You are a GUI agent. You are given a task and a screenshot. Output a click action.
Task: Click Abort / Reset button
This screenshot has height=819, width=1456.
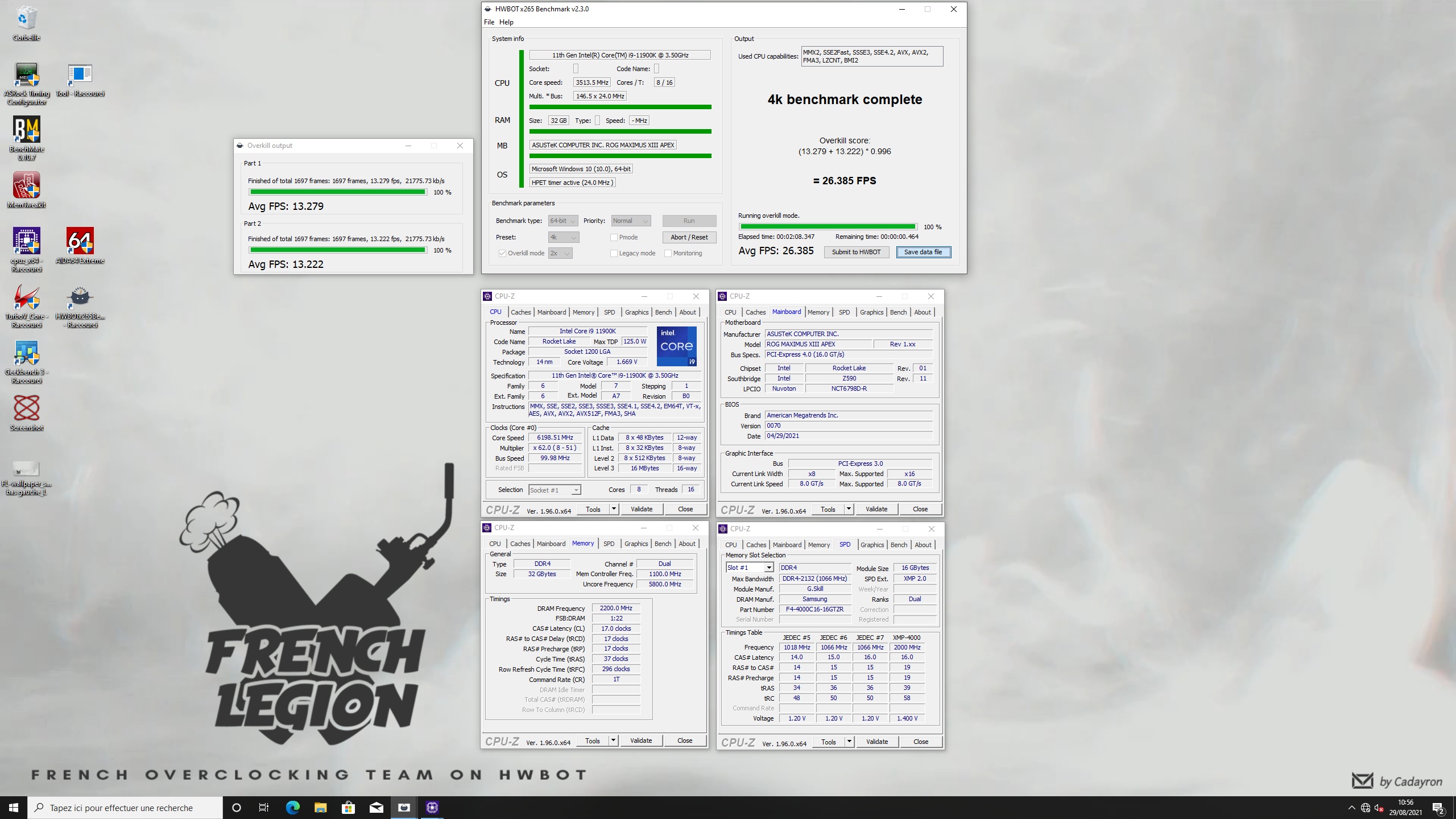689,237
